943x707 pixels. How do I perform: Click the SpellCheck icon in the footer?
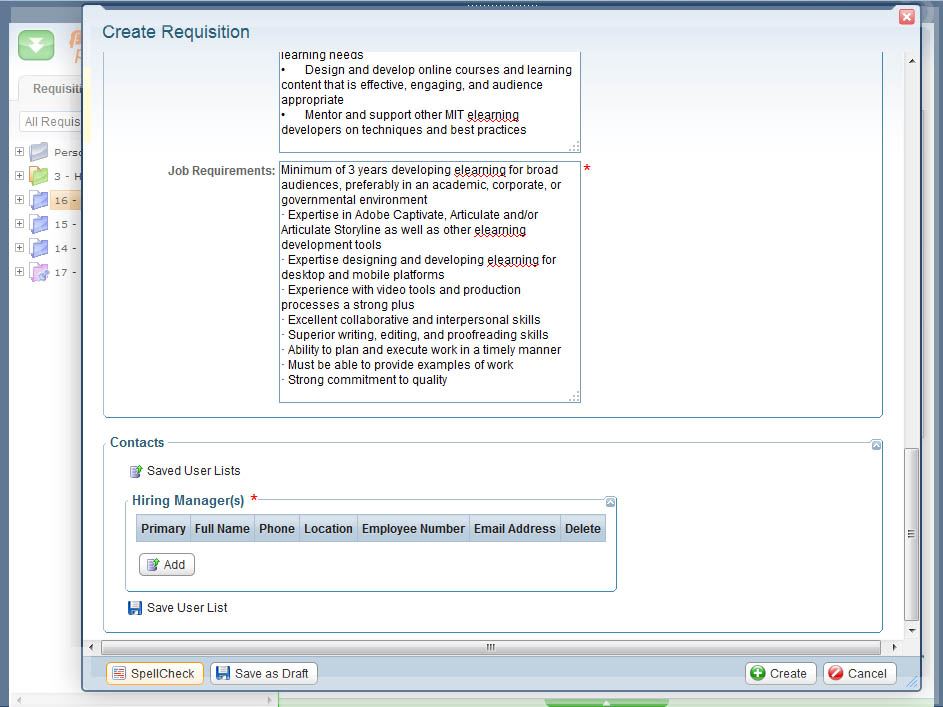(x=119, y=674)
